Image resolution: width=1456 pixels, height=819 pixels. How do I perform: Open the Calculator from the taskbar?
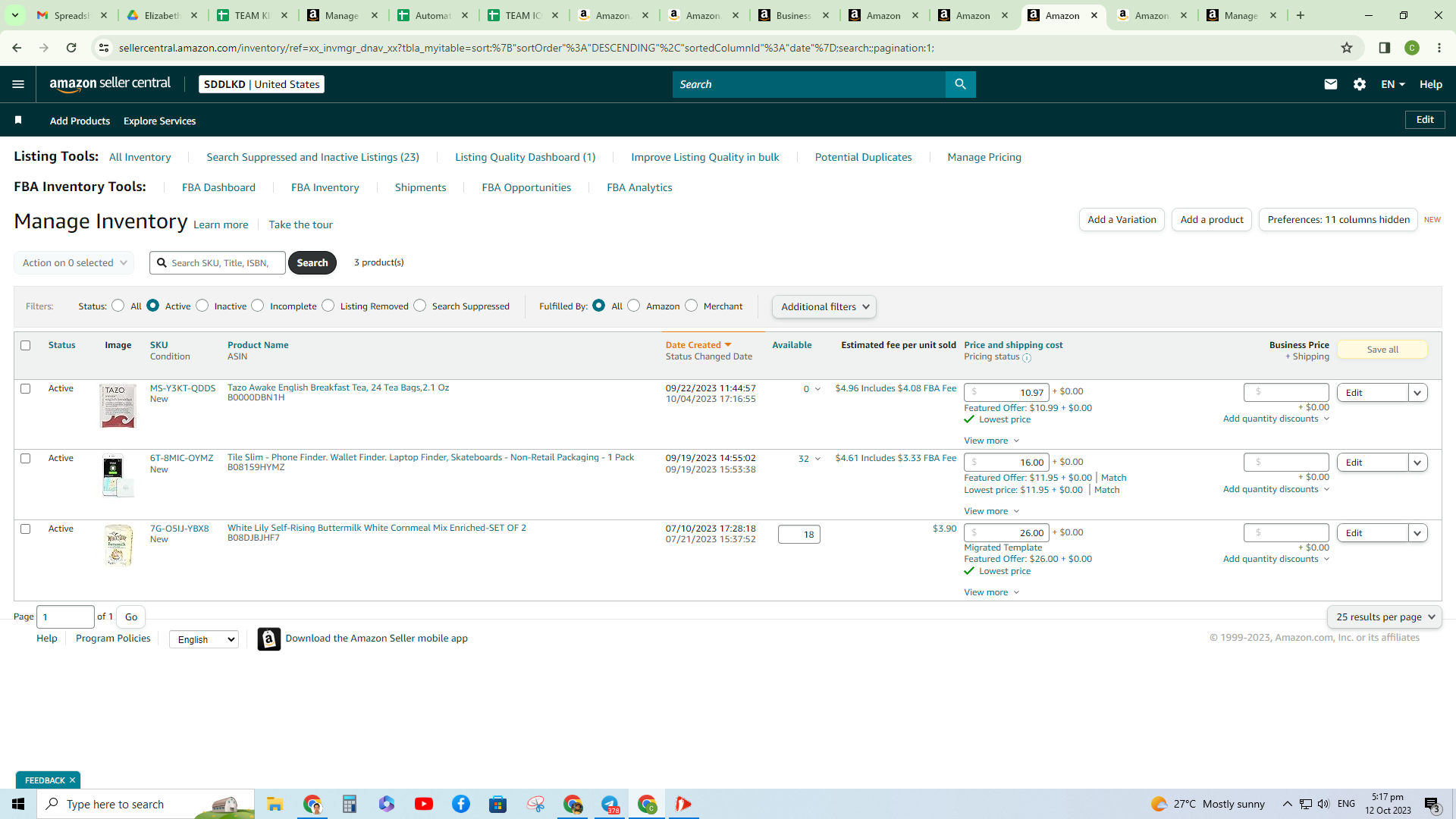[x=349, y=804]
